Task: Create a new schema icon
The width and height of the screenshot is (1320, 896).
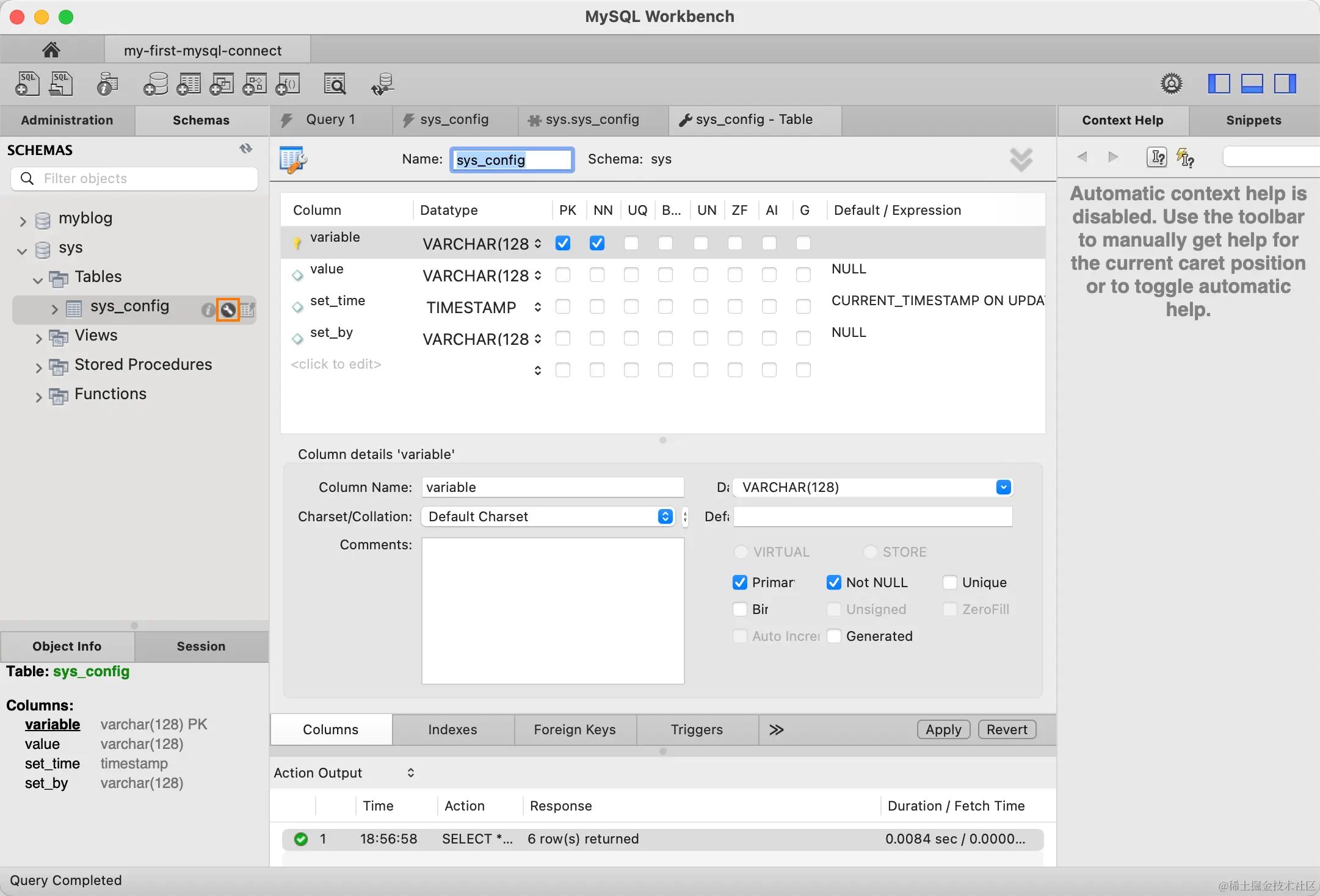Action: [156, 84]
